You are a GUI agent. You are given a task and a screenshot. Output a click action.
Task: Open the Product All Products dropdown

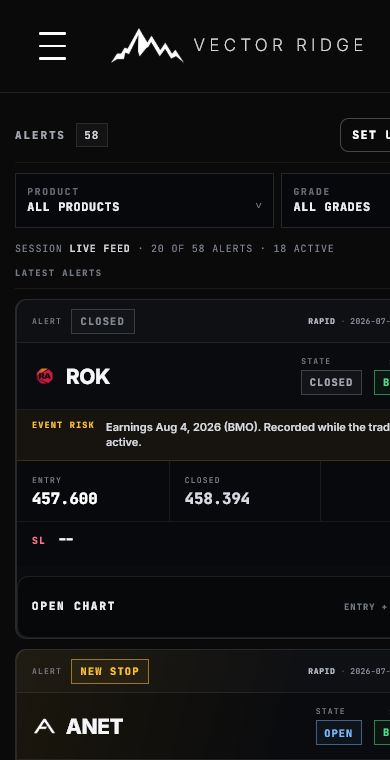(x=144, y=200)
